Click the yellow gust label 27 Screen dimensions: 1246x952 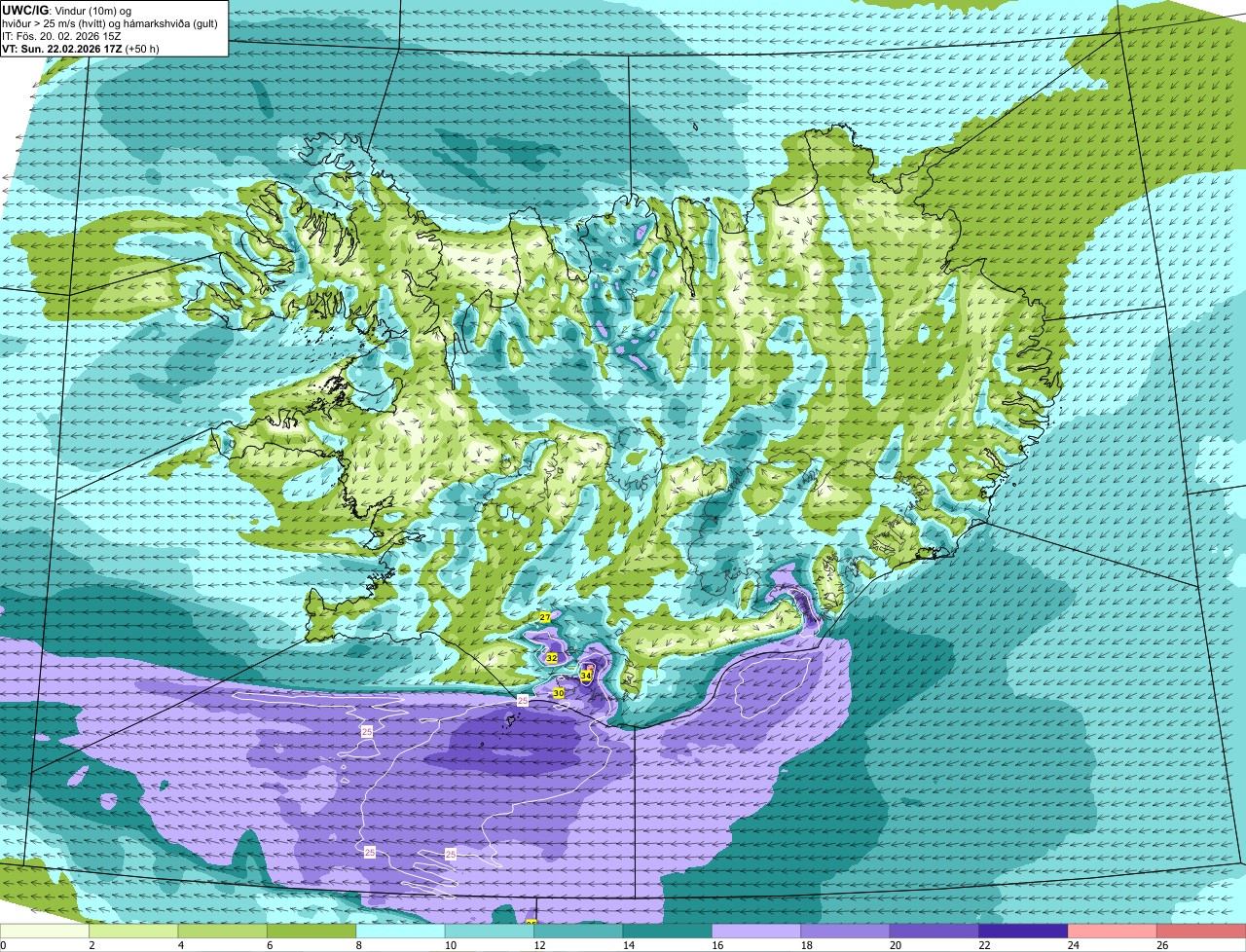click(x=545, y=618)
